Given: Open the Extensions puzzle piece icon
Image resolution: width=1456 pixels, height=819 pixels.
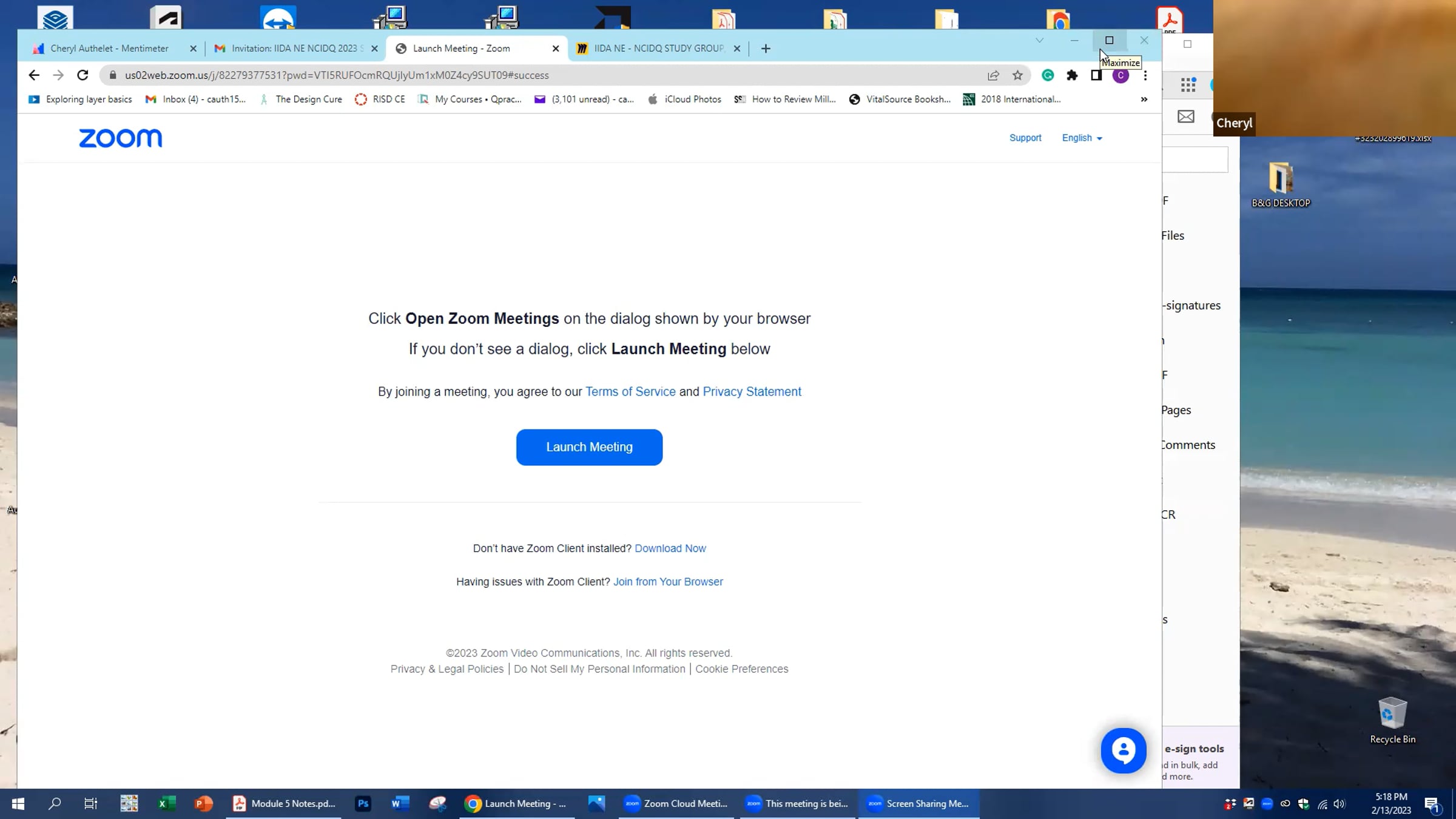Looking at the screenshot, I should [1072, 75].
